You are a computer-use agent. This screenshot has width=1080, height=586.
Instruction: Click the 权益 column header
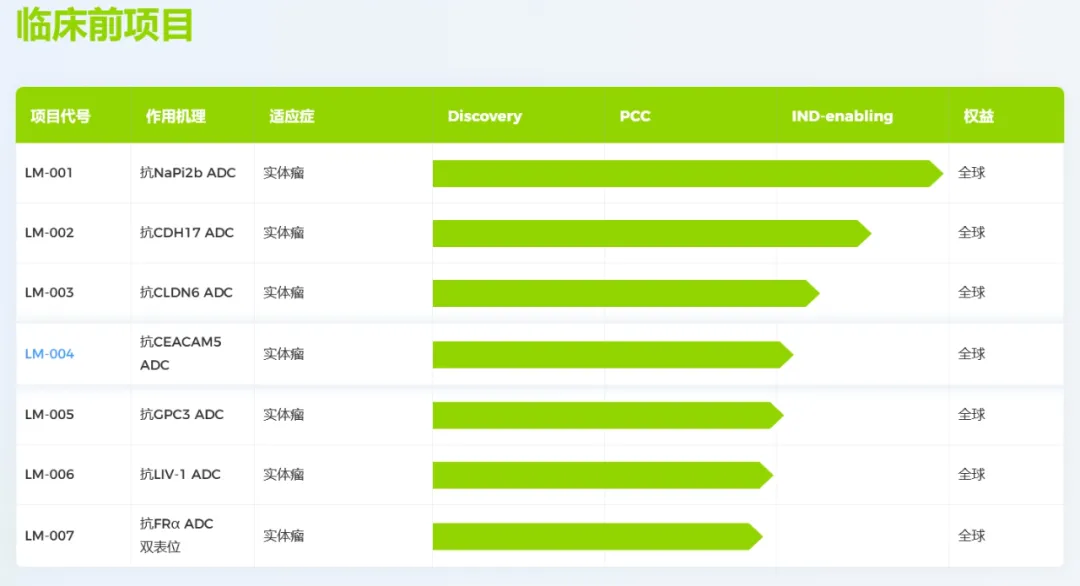coord(979,116)
